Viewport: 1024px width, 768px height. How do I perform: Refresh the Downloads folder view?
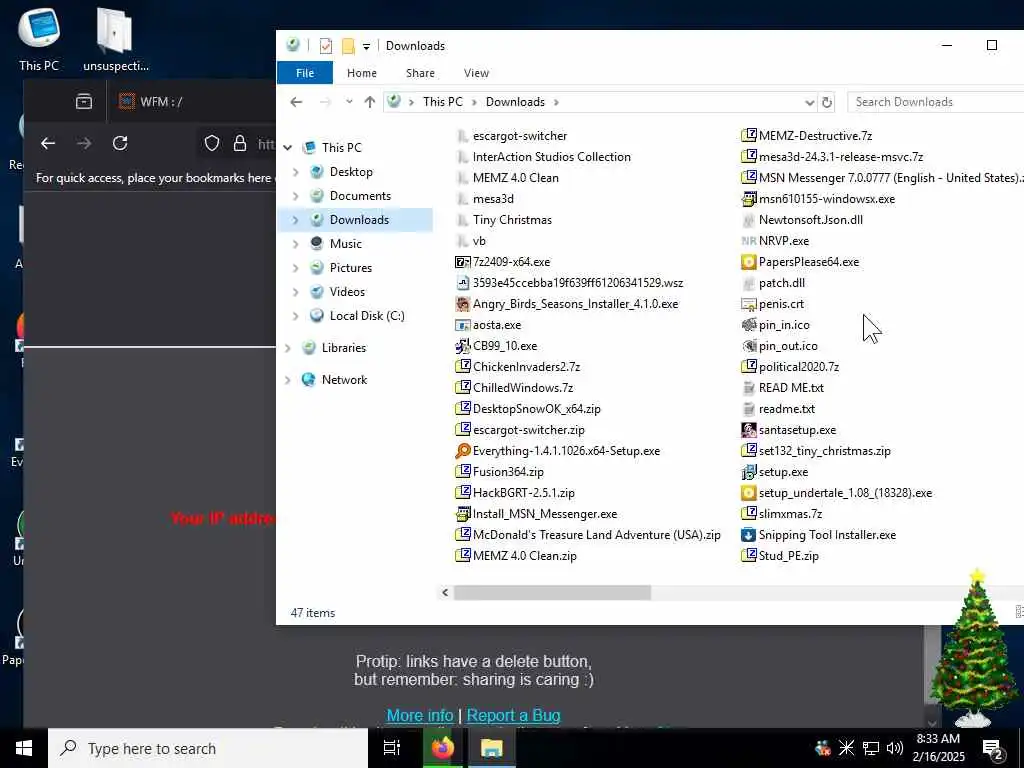click(827, 103)
